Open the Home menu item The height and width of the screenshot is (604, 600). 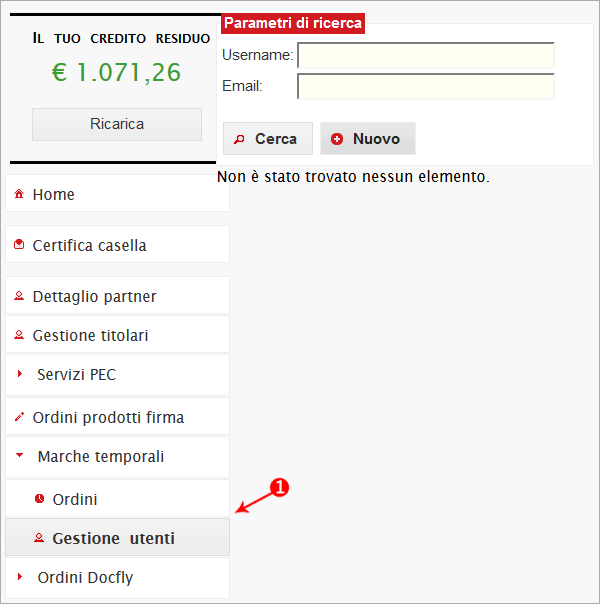tap(117, 193)
